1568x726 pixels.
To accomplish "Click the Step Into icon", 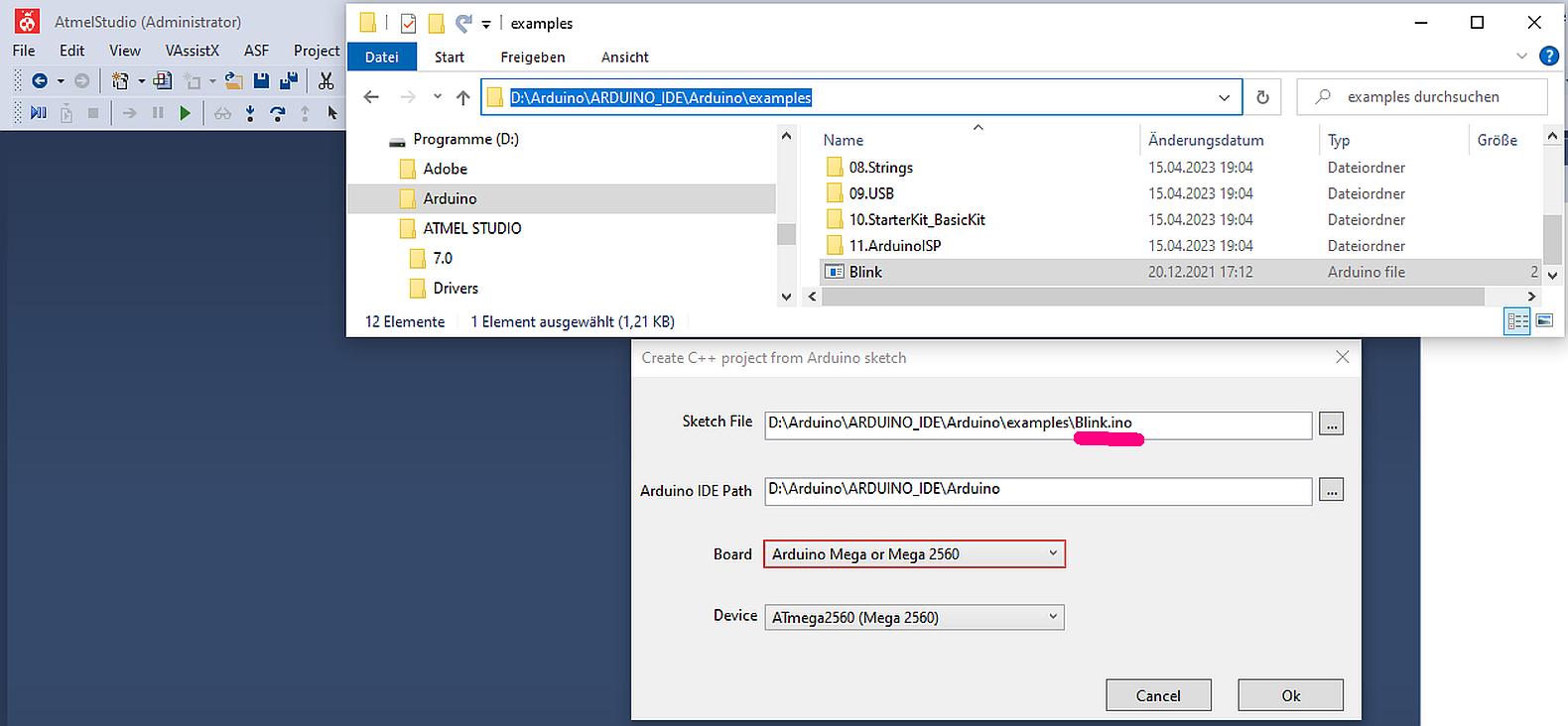I will coord(250,113).
